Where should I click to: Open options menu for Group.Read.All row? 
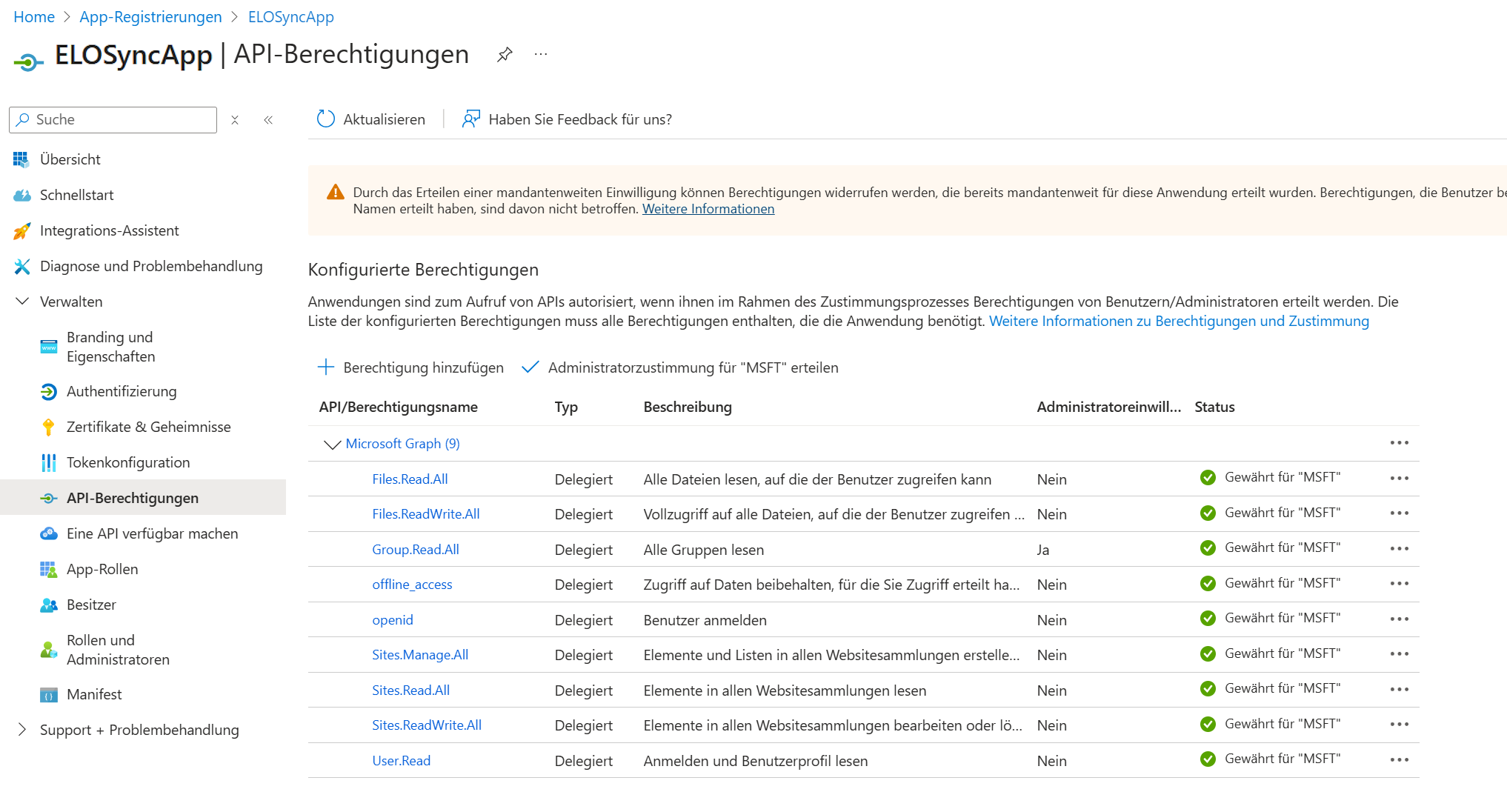1399,549
